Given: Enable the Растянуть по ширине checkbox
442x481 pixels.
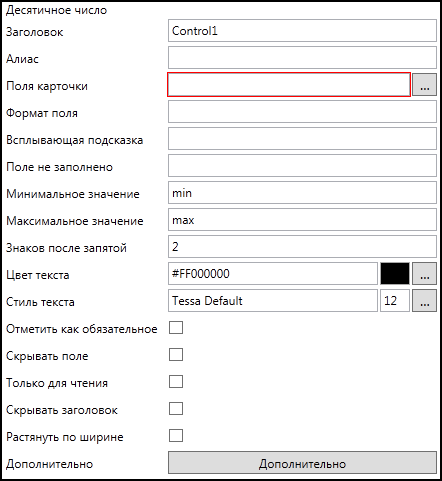Looking at the screenshot, I should (x=176, y=436).
